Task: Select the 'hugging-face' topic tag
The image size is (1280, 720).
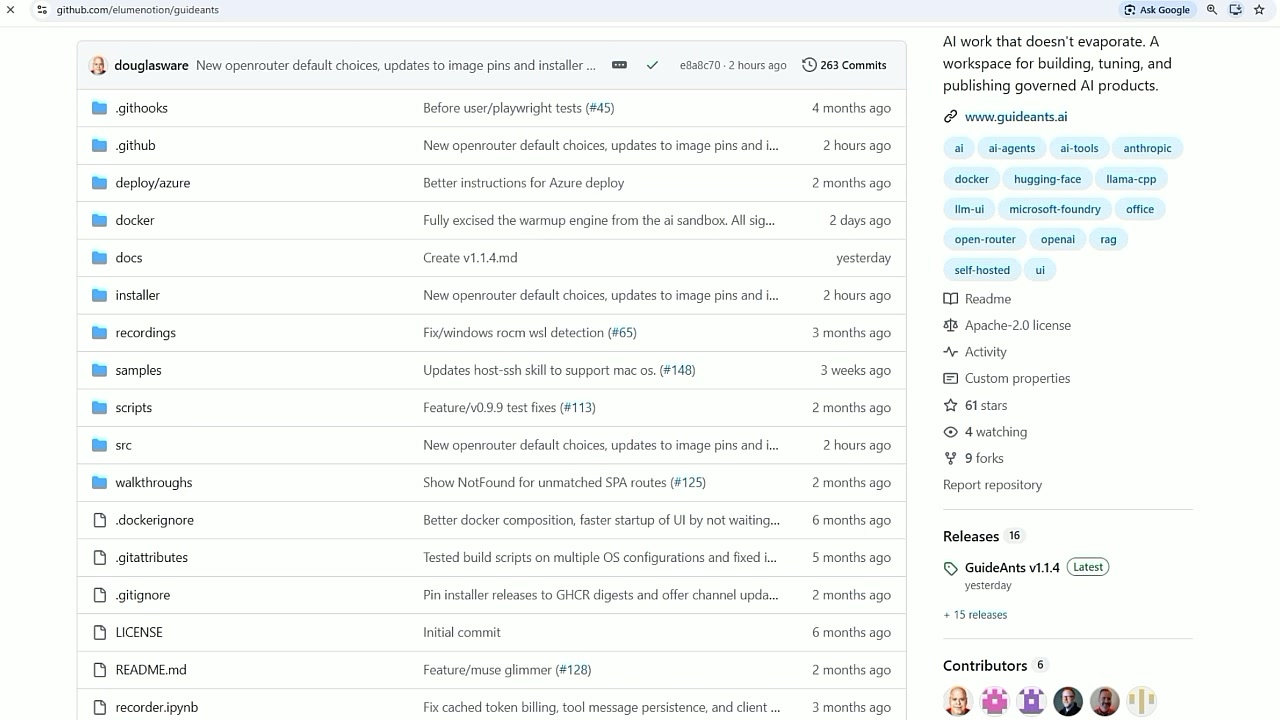Action: pos(1047,179)
